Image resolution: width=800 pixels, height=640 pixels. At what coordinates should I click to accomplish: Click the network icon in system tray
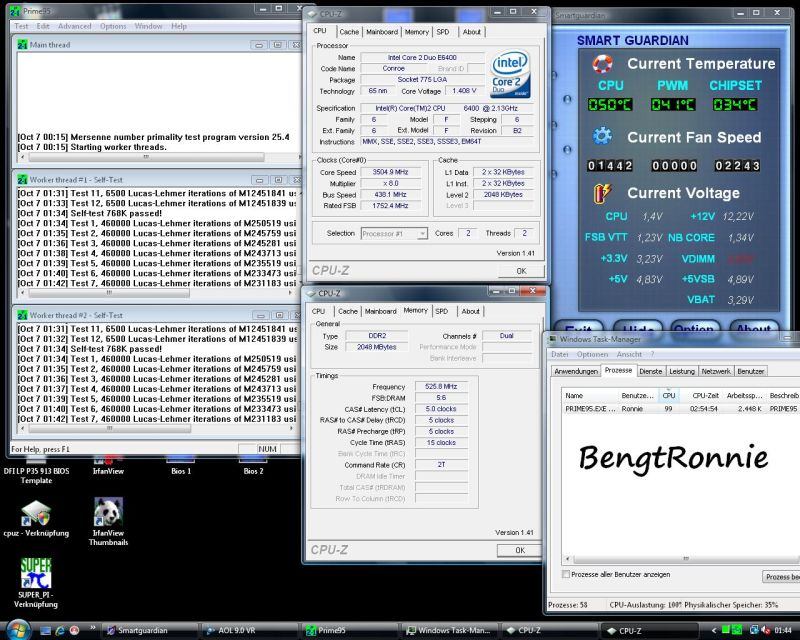[753, 631]
